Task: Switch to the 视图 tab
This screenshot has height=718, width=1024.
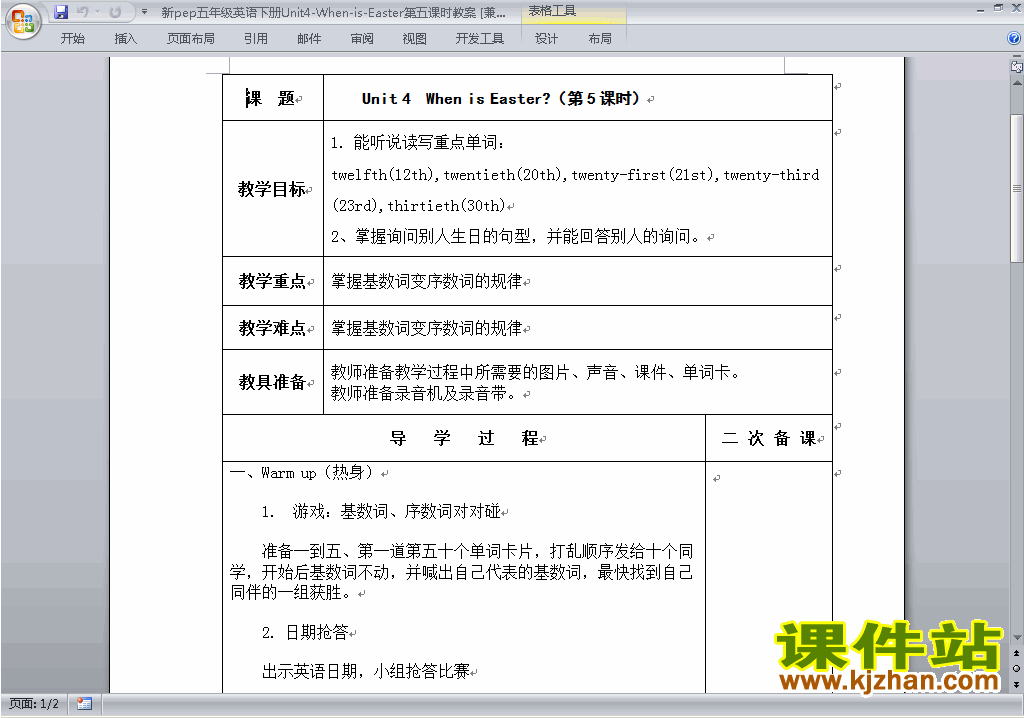Action: 414,39
